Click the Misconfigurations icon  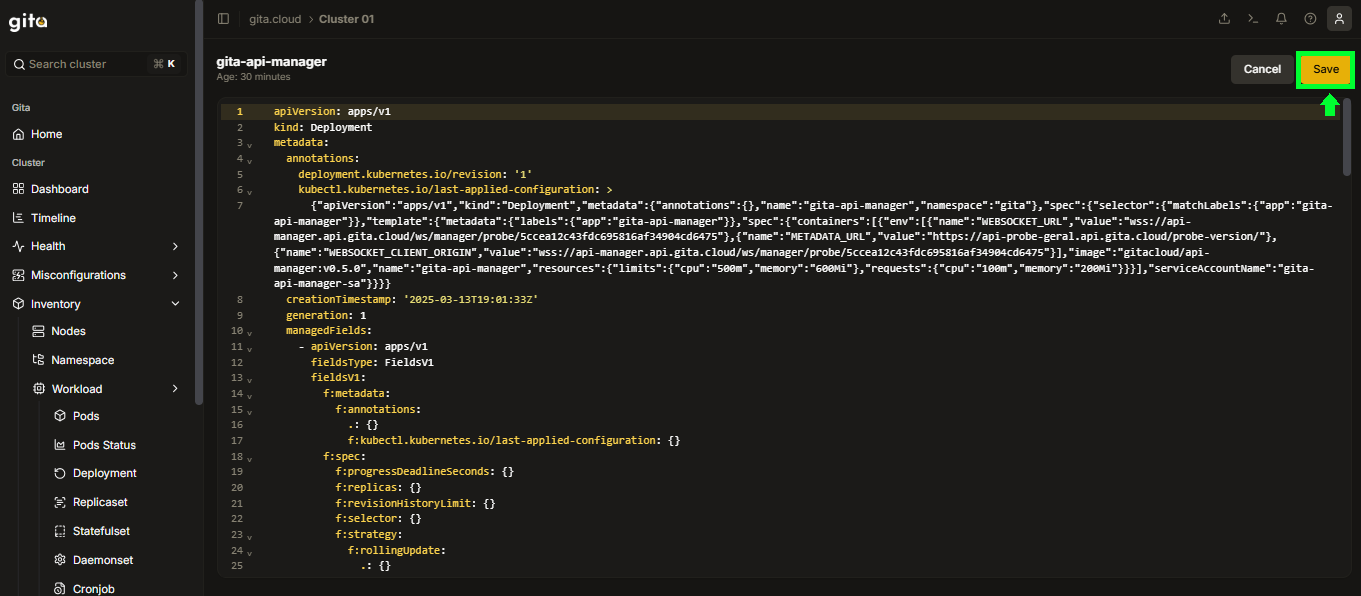pos(18,275)
